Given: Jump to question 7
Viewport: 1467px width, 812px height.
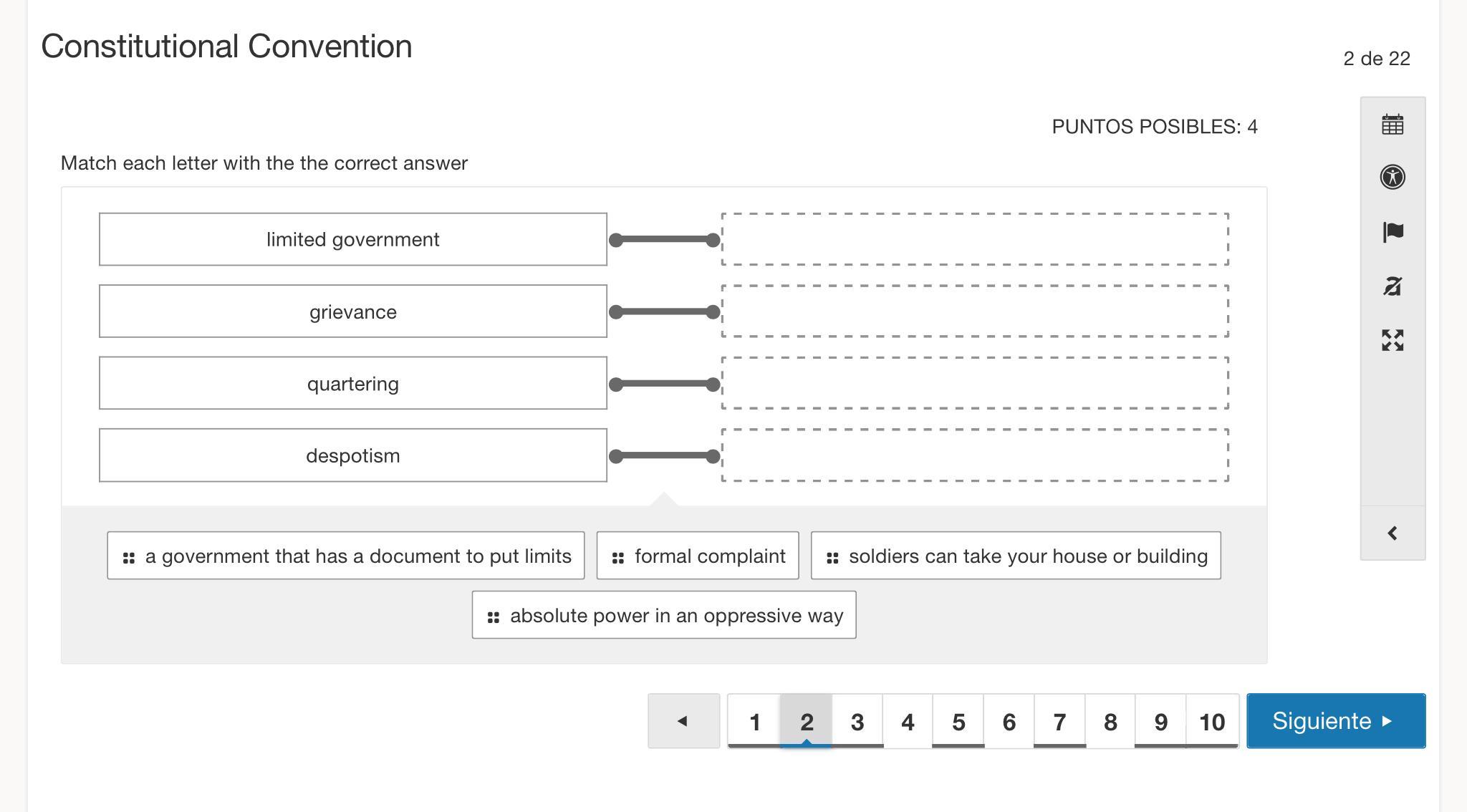Looking at the screenshot, I should tap(1059, 722).
